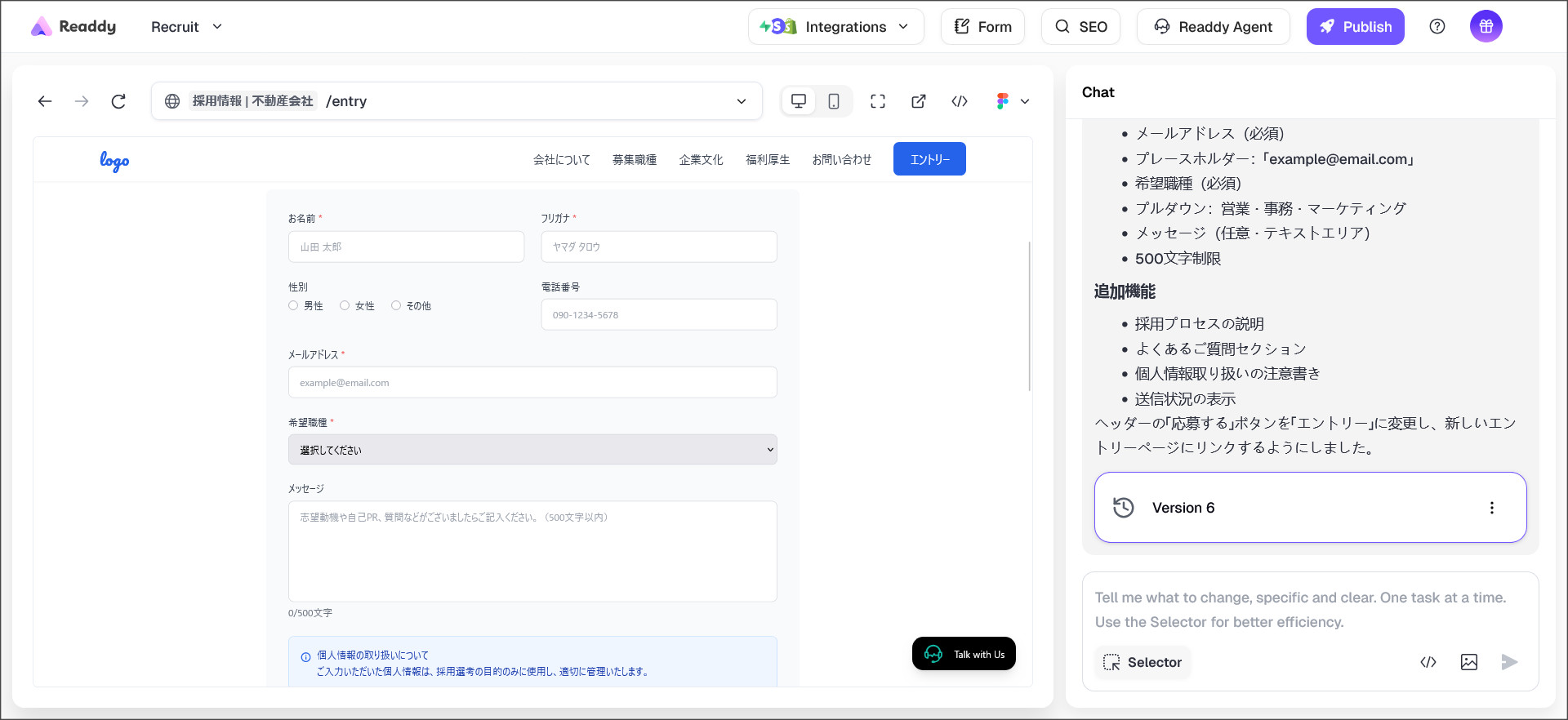
Task: Open the help question mark icon
Action: click(x=1437, y=27)
